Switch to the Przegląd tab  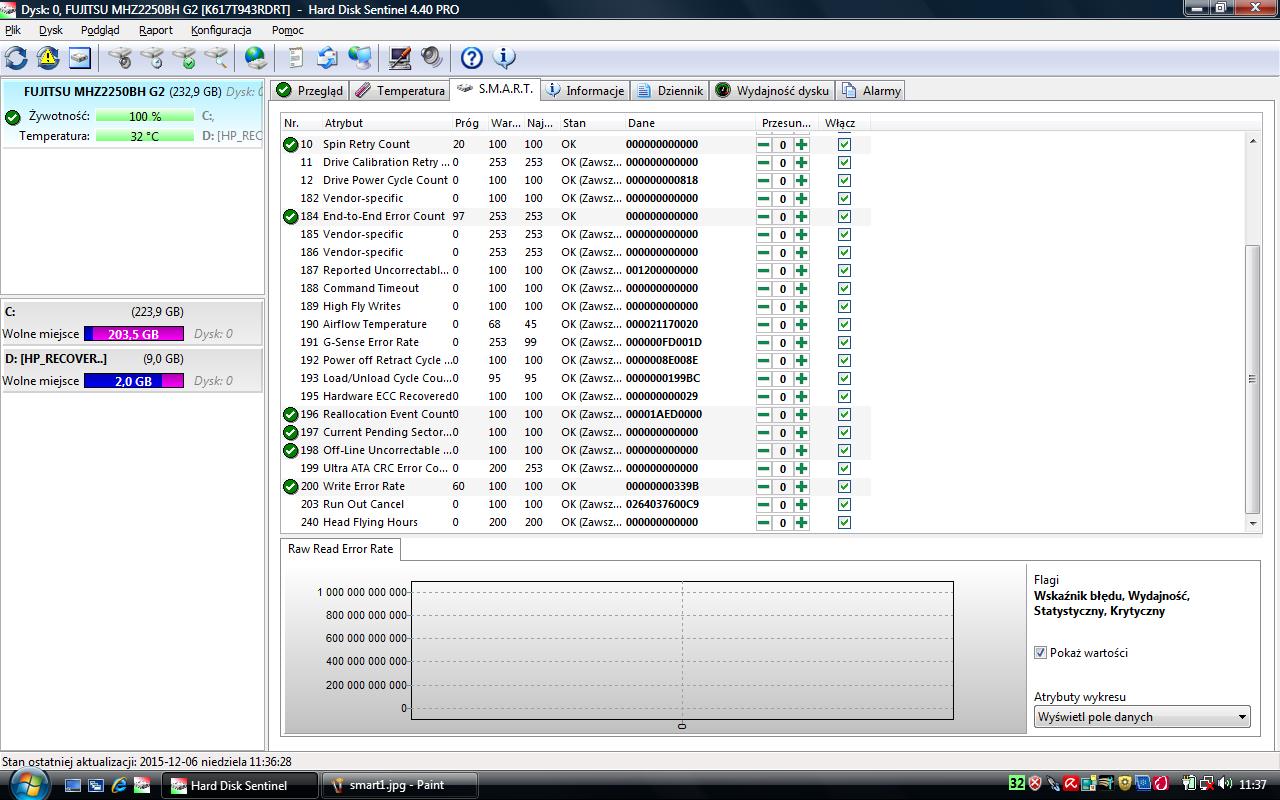click(x=310, y=90)
